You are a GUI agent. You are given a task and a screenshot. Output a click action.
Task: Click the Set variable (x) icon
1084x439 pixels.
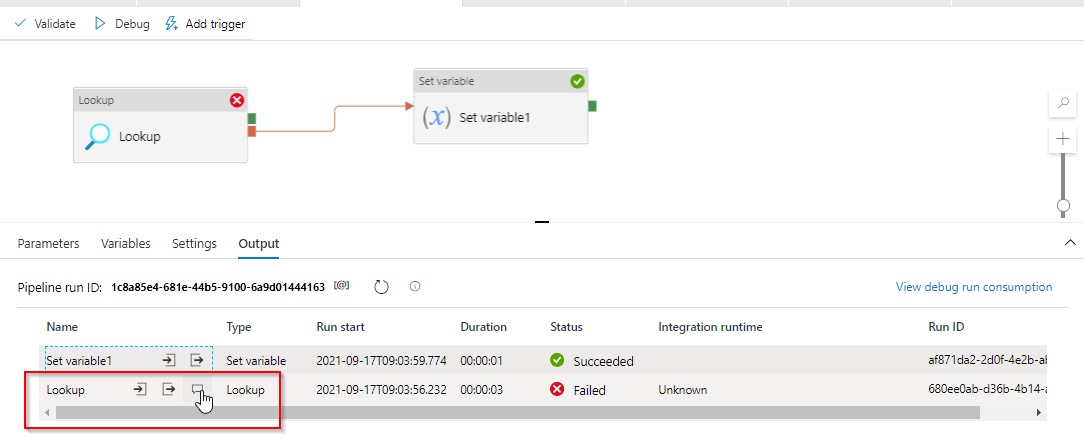pos(437,117)
